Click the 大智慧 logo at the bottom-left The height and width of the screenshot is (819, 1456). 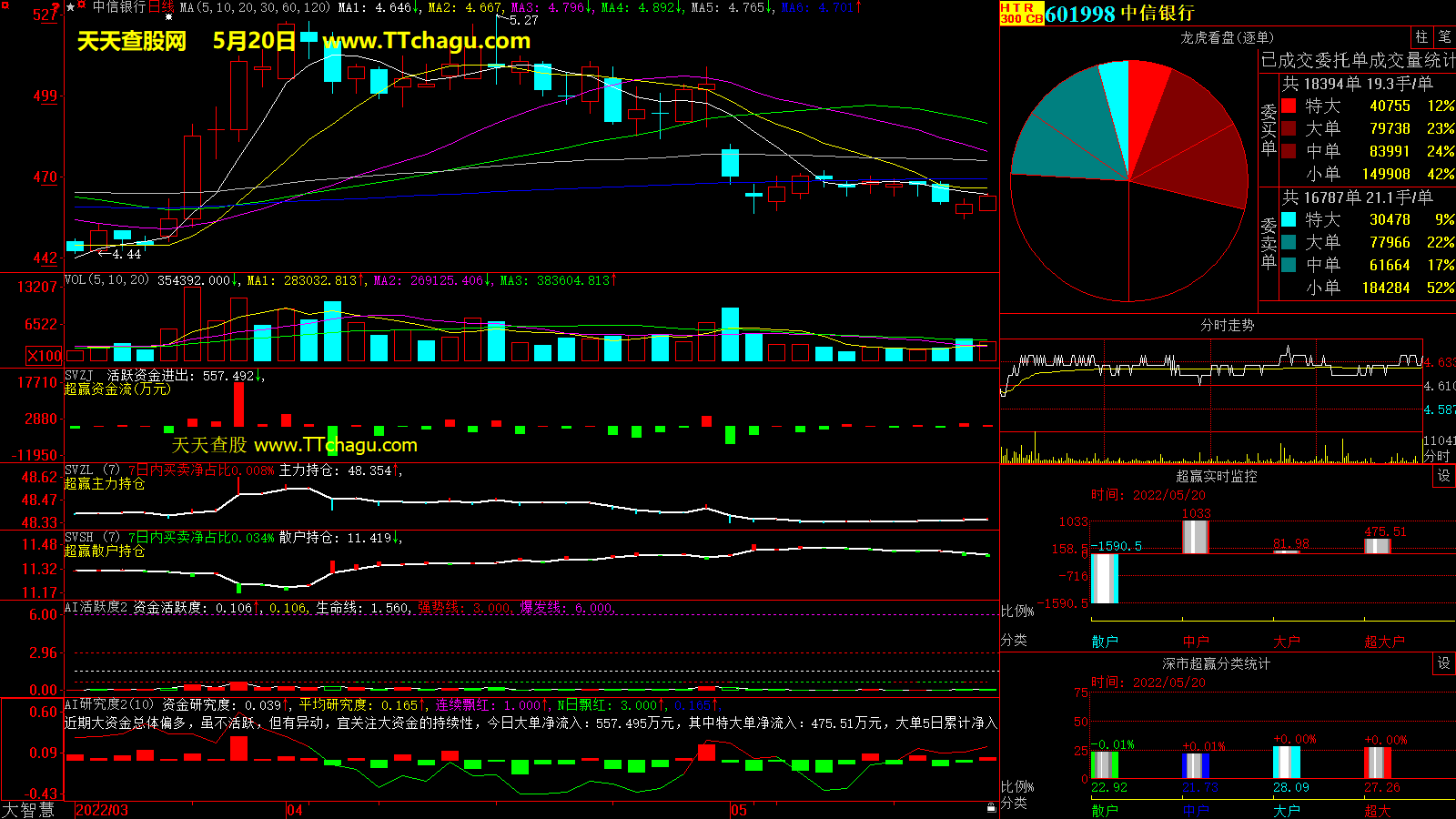pyautogui.click(x=27, y=810)
